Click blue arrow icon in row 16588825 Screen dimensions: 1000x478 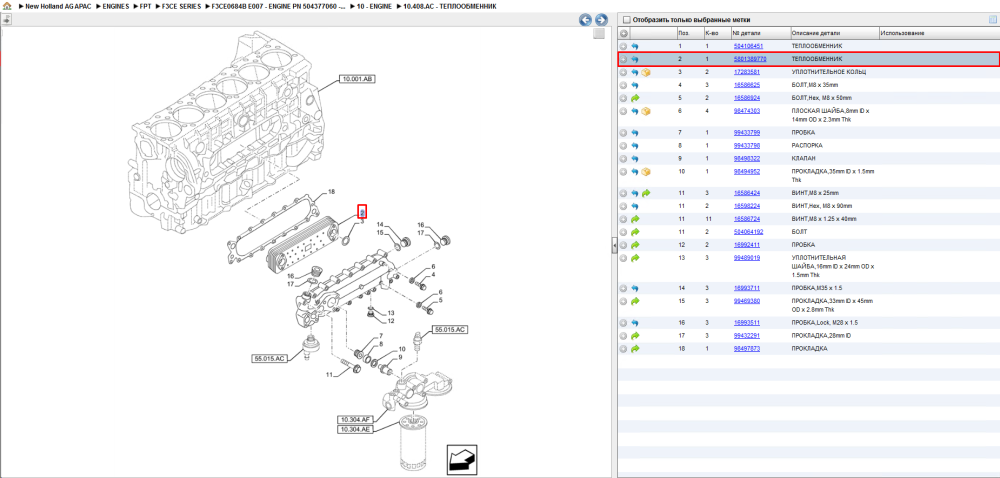tap(635, 85)
